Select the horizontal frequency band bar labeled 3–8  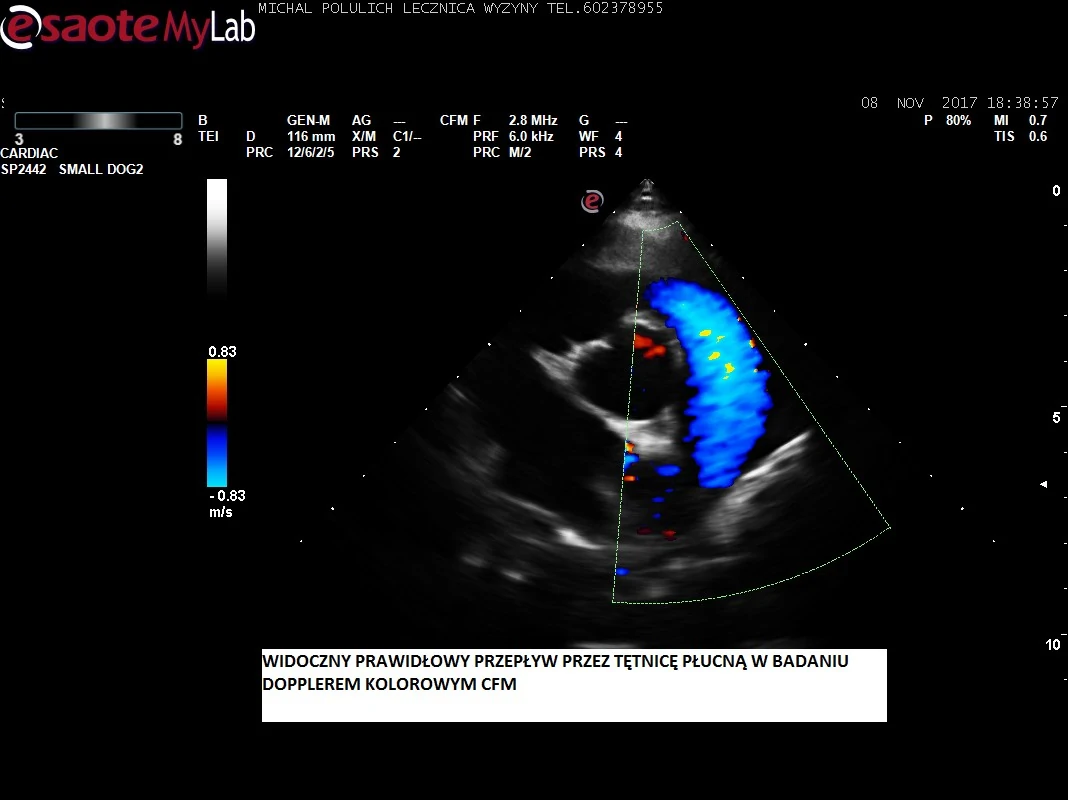click(98, 120)
